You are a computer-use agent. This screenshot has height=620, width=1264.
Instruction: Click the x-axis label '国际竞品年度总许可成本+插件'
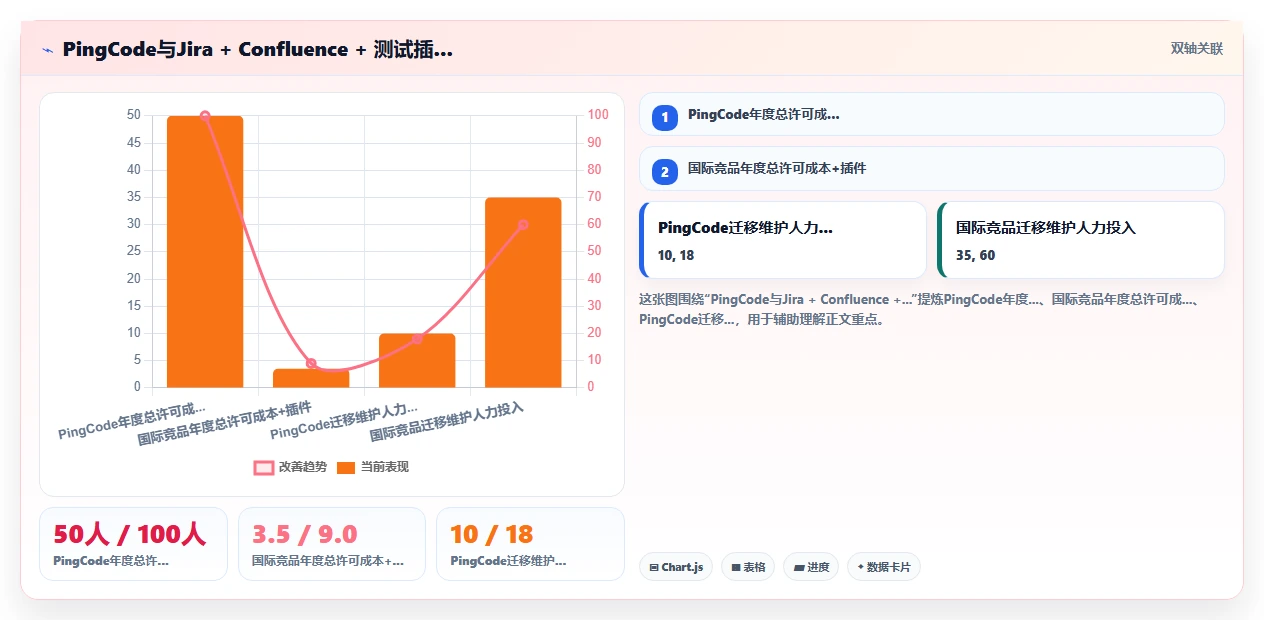point(225,423)
